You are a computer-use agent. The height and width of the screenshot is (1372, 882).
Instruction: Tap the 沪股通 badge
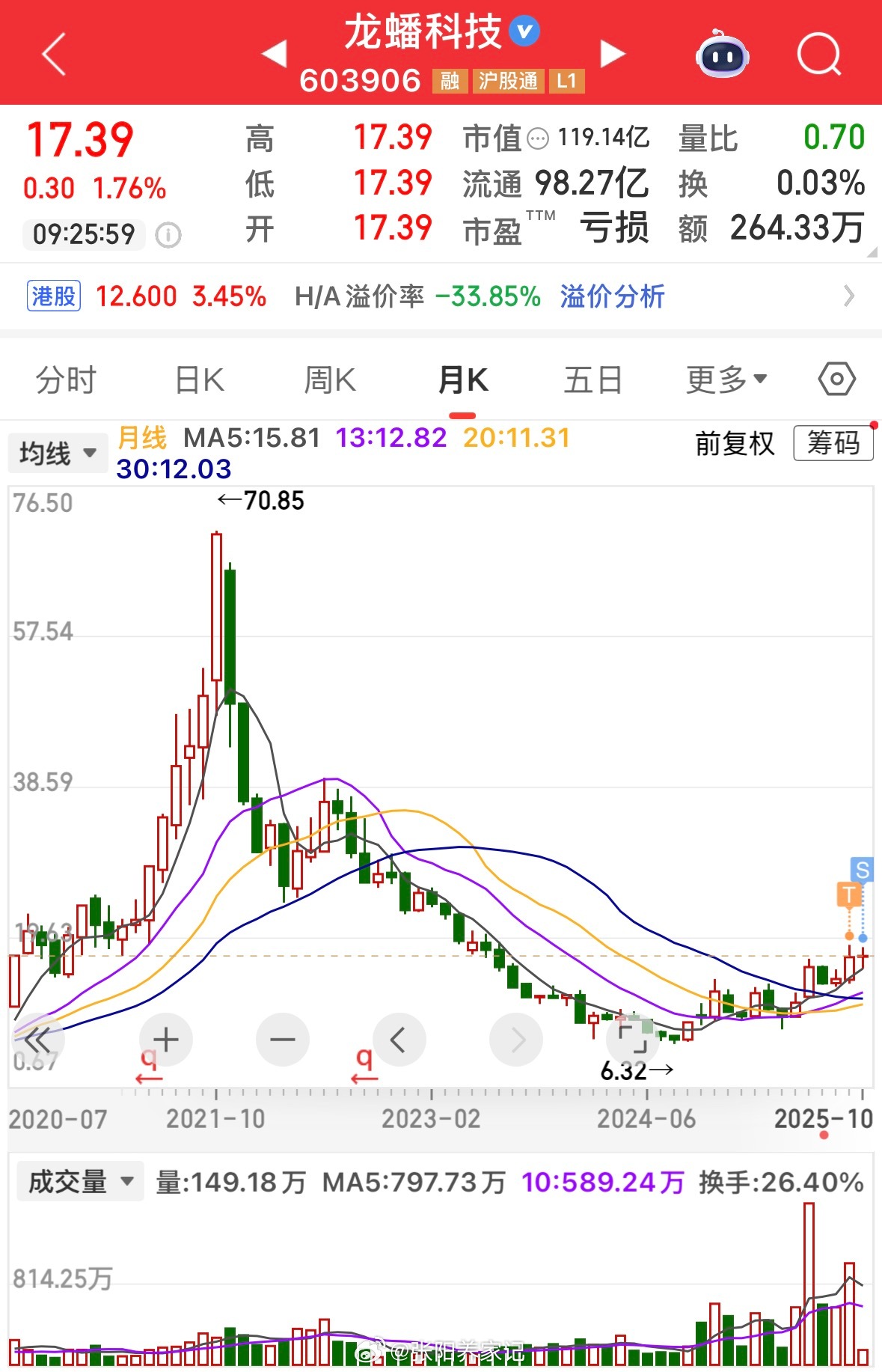coord(508,81)
